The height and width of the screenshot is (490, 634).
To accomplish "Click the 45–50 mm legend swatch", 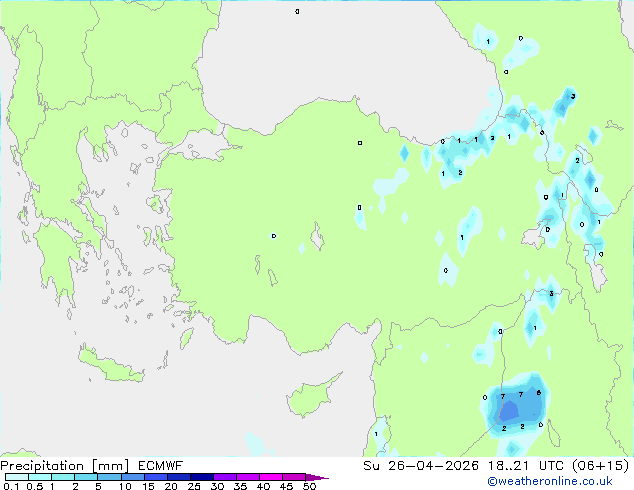I will click(294, 477).
